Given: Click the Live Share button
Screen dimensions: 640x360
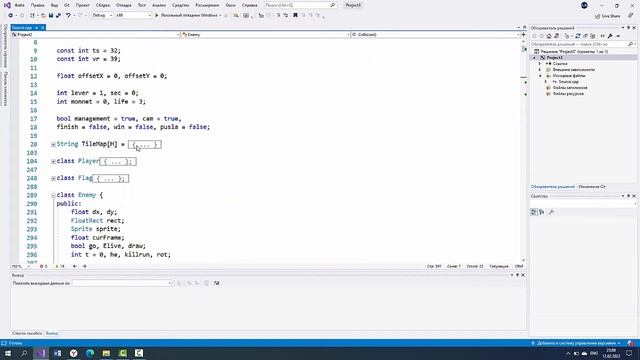Looking at the screenshot, I should [x=607, y=16].
